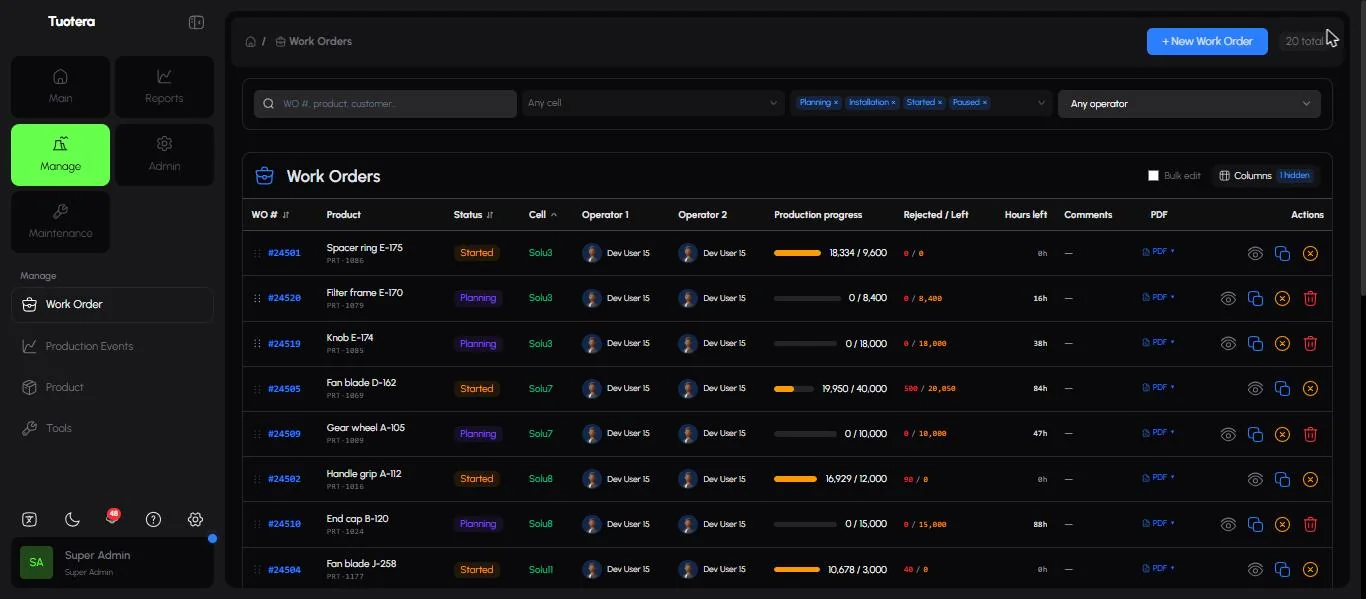Remove the Planning status filter tag
Screen dimensions: 1366x599
tap(836, 103)
